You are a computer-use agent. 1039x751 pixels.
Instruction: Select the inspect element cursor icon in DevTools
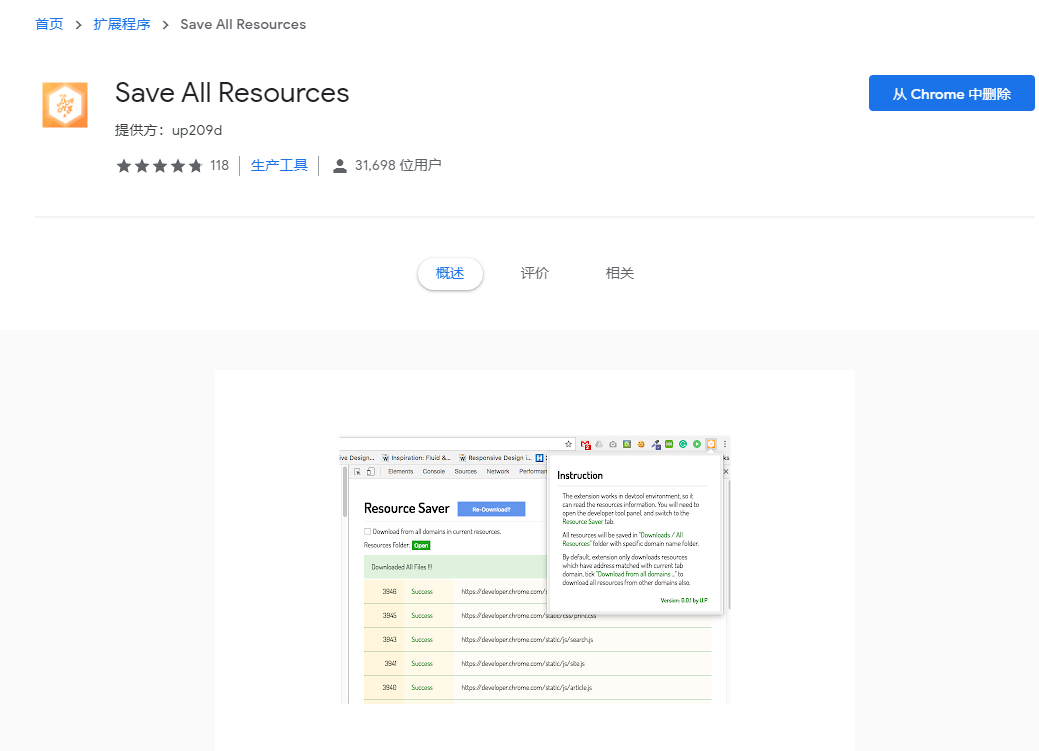[x=357, y=472]
